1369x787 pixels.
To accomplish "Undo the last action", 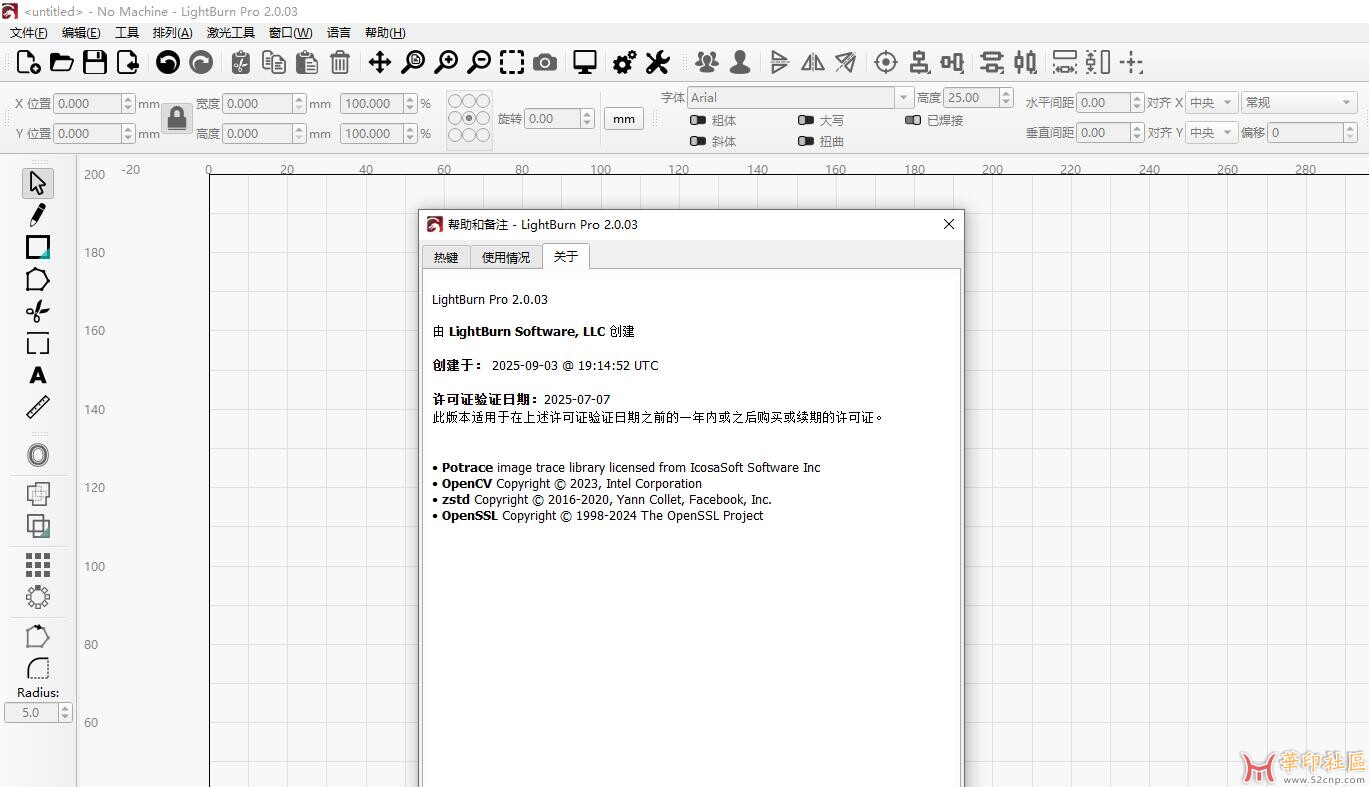I will (168, 63).
